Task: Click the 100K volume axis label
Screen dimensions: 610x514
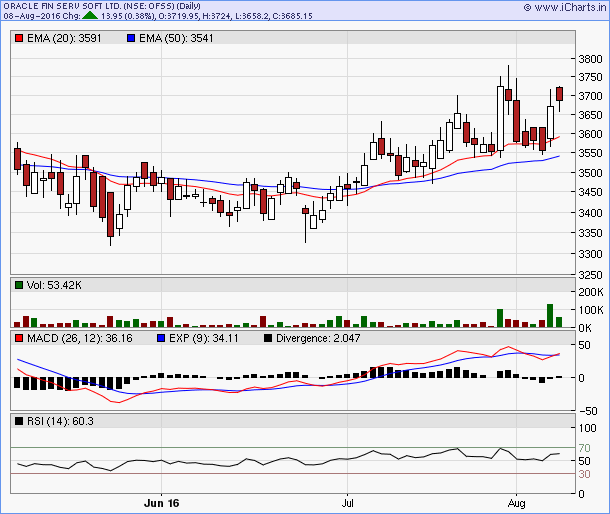Action: point(591,310)
